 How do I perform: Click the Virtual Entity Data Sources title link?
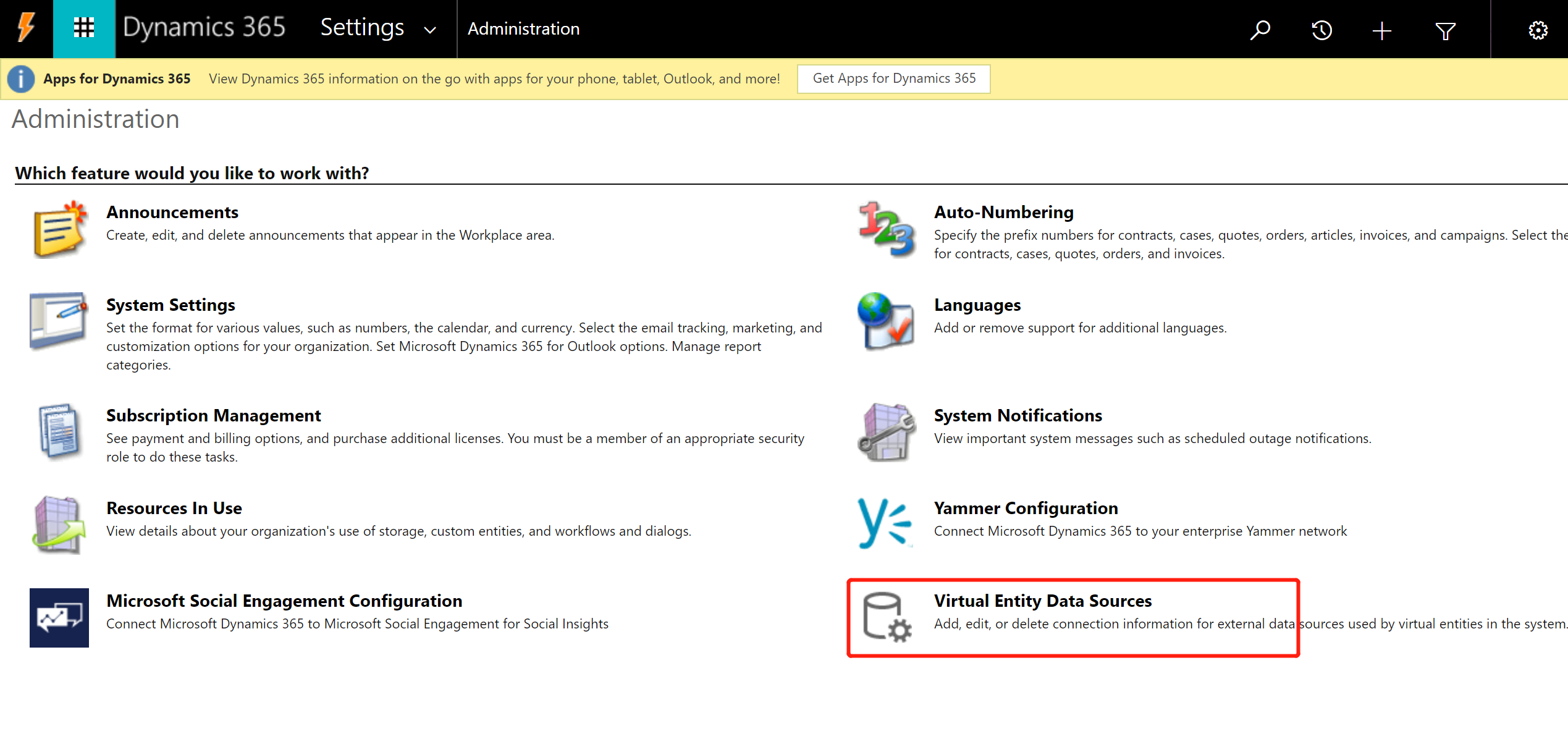pyautogui.click(x=1042, y=600)
